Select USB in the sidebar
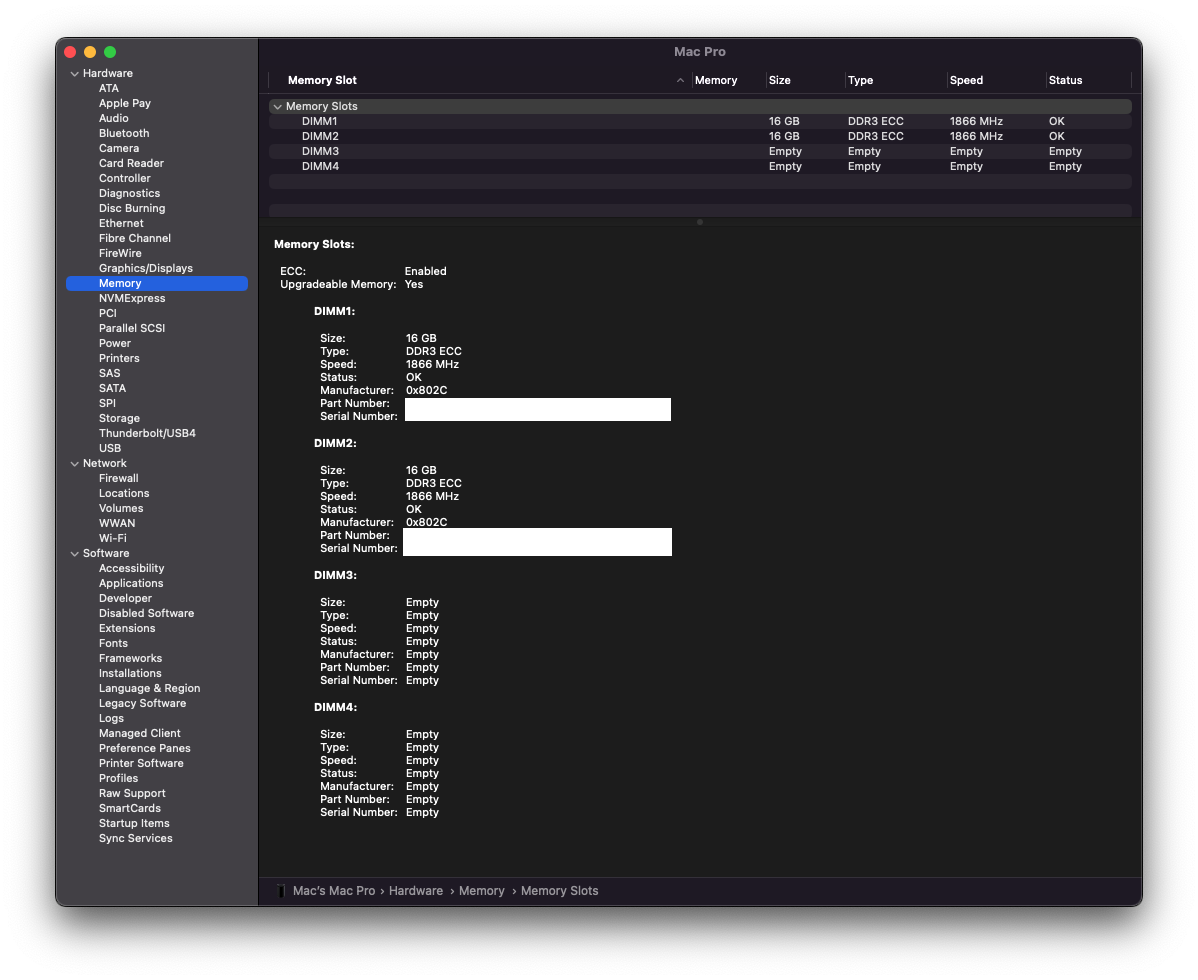Viewport: 1198px width, 980px height. [x=110, y=448]
